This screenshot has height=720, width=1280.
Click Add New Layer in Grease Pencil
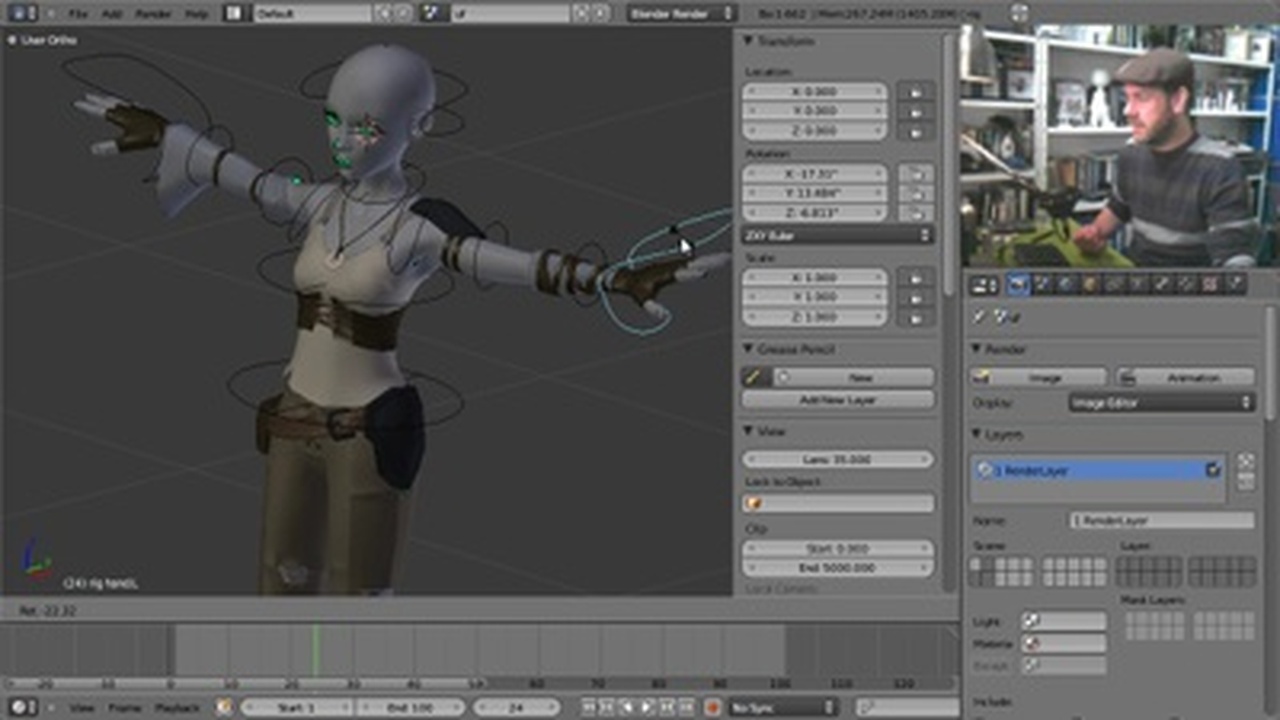(838, 399)
